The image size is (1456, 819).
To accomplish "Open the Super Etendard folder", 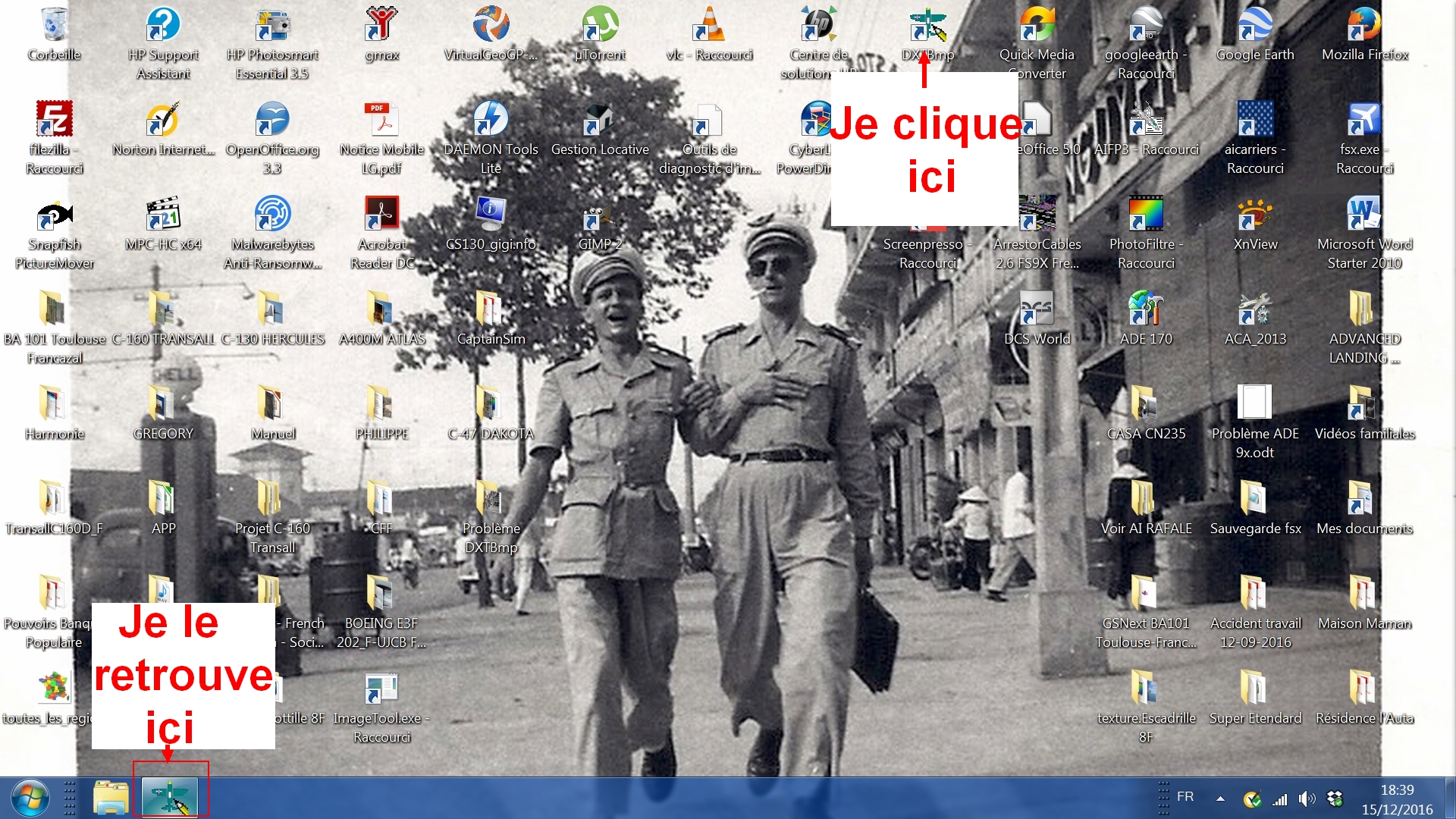I will [x=1255, y=689].
